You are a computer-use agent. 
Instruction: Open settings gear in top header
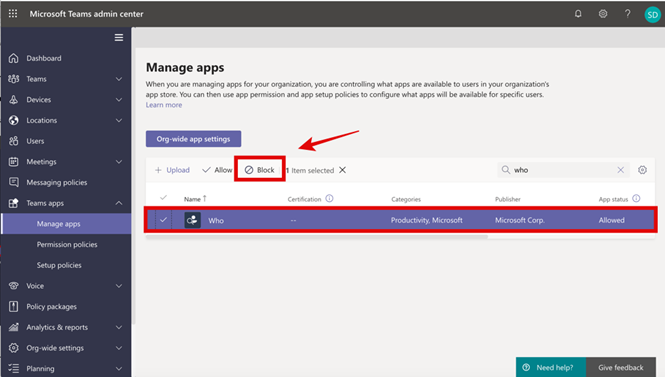pyautogui.click(x=603, y=14)
